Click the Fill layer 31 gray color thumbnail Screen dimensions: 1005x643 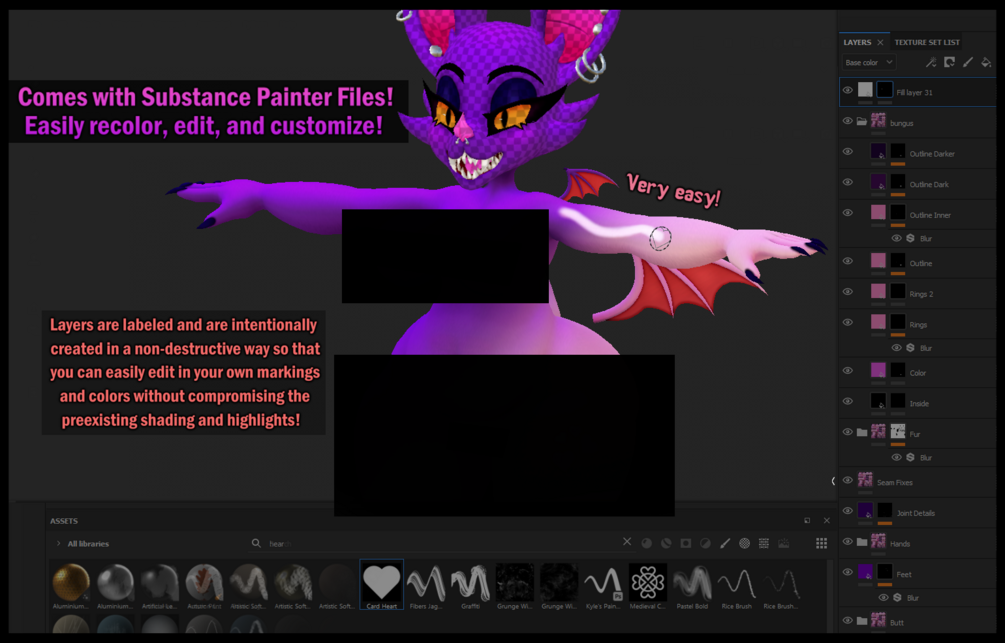(x=865, y=90)
